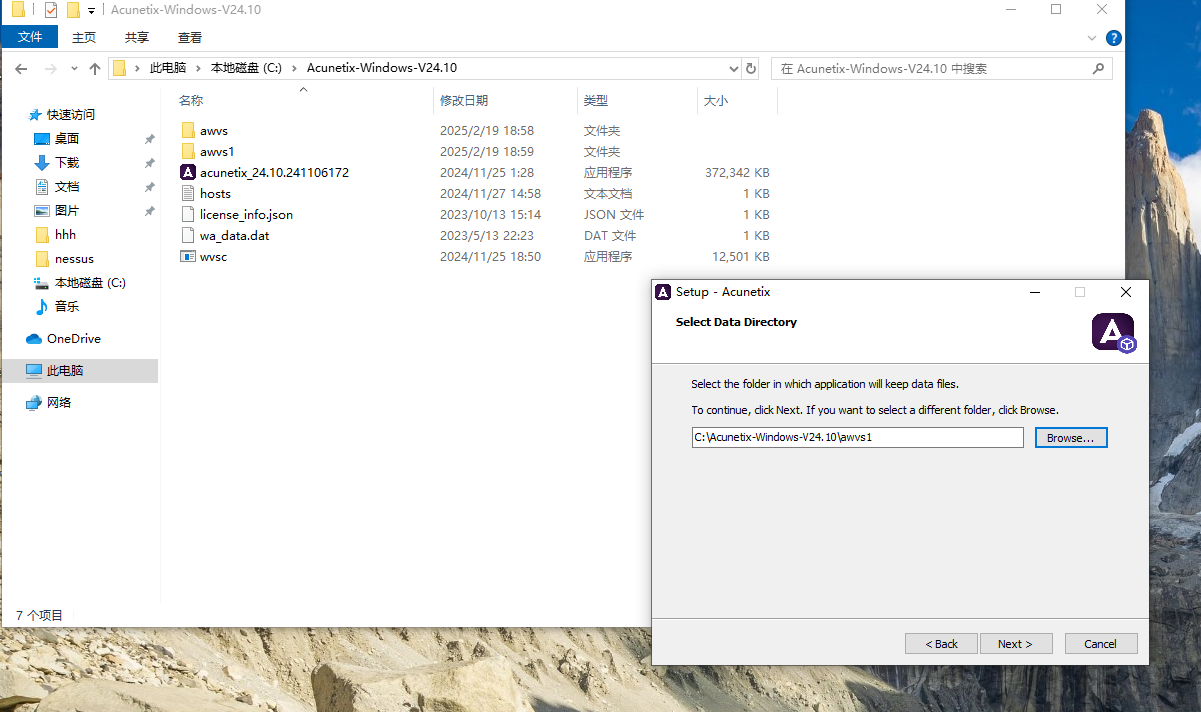Select 本地磁盘 (C:) in sidebar
Image resolution: width=1201 pixels, height=712 pixels.
coord(90,283)
